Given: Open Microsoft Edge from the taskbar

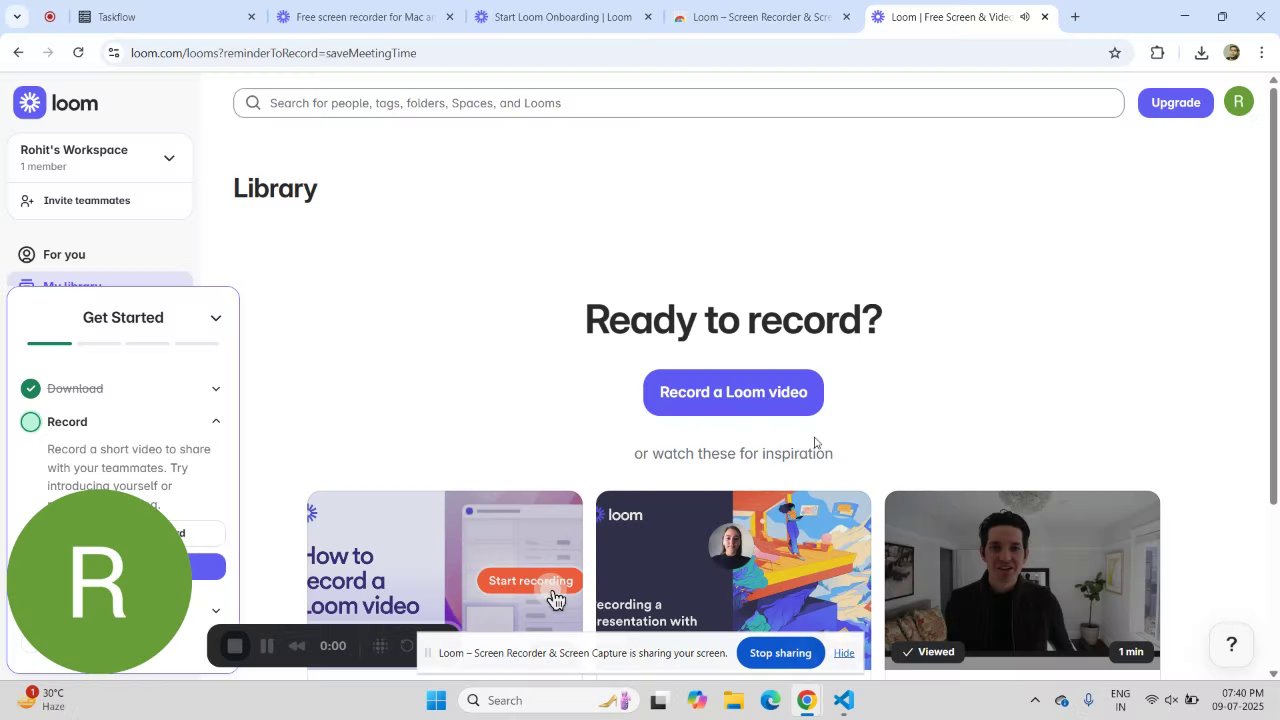Looking at the screenshot, I should pyautogui.click(x=770, y=701).
